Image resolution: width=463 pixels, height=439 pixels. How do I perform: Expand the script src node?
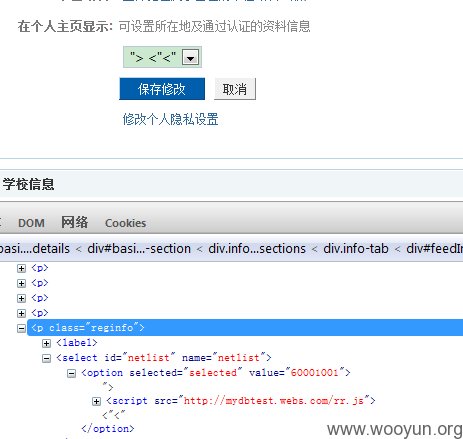(x=96, y=401)
